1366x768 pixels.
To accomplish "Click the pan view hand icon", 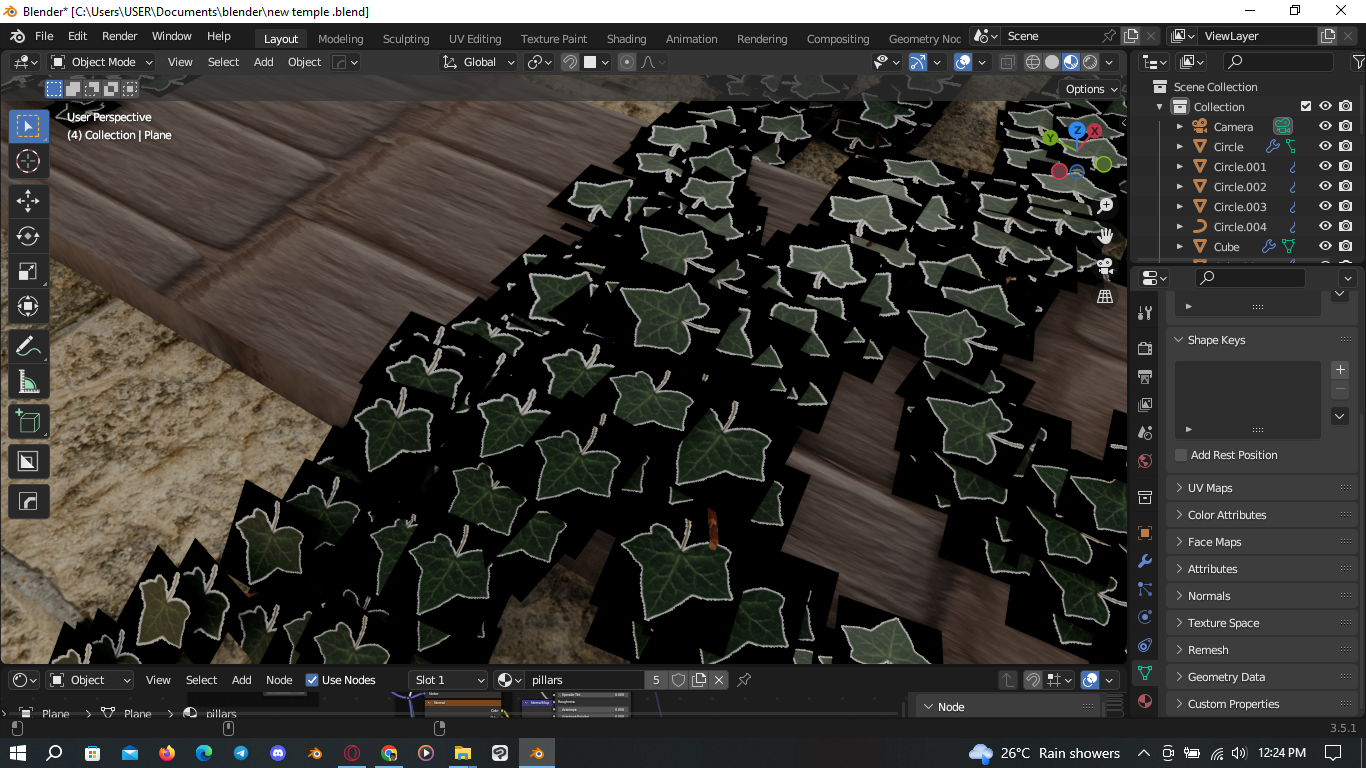I will click(x=1105, y=236).
